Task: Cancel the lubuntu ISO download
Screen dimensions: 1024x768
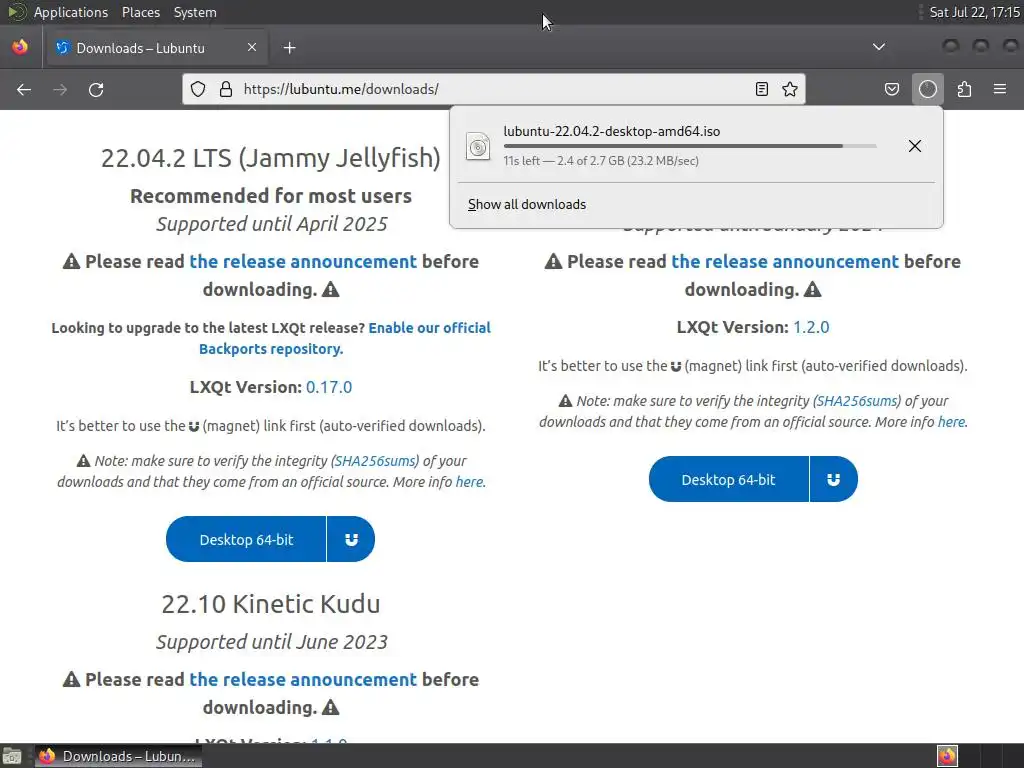Action: point(914,146)
